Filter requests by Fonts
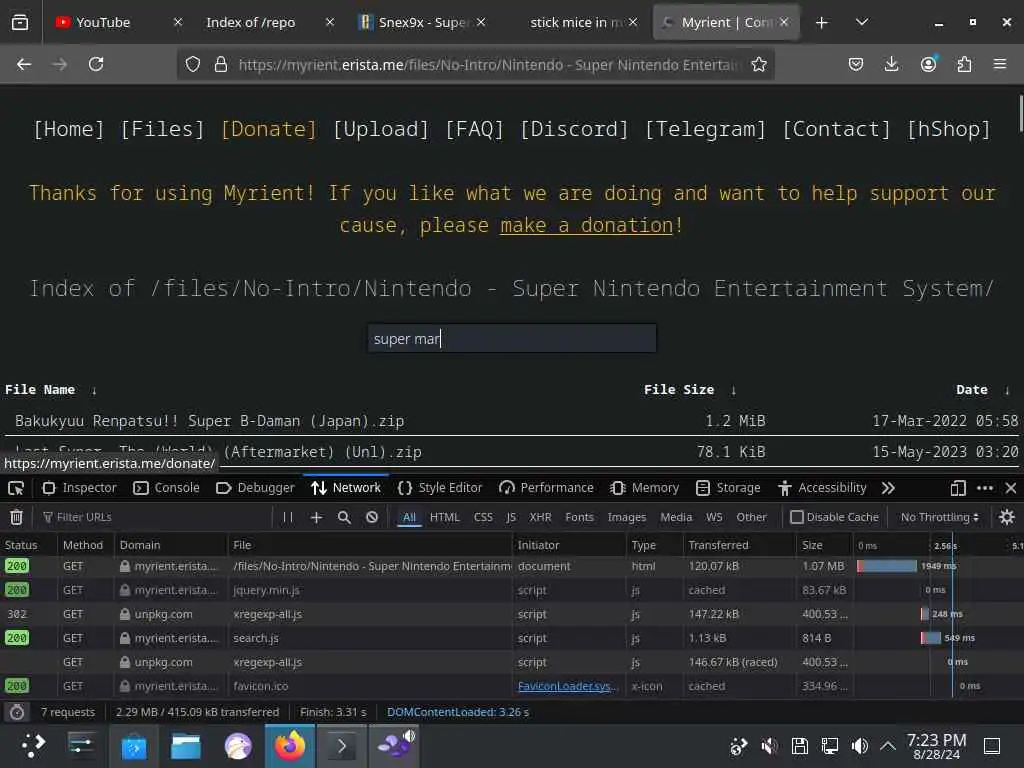Image resolution: width=1024 pixels, height=768 pixels. coord(579,517)
